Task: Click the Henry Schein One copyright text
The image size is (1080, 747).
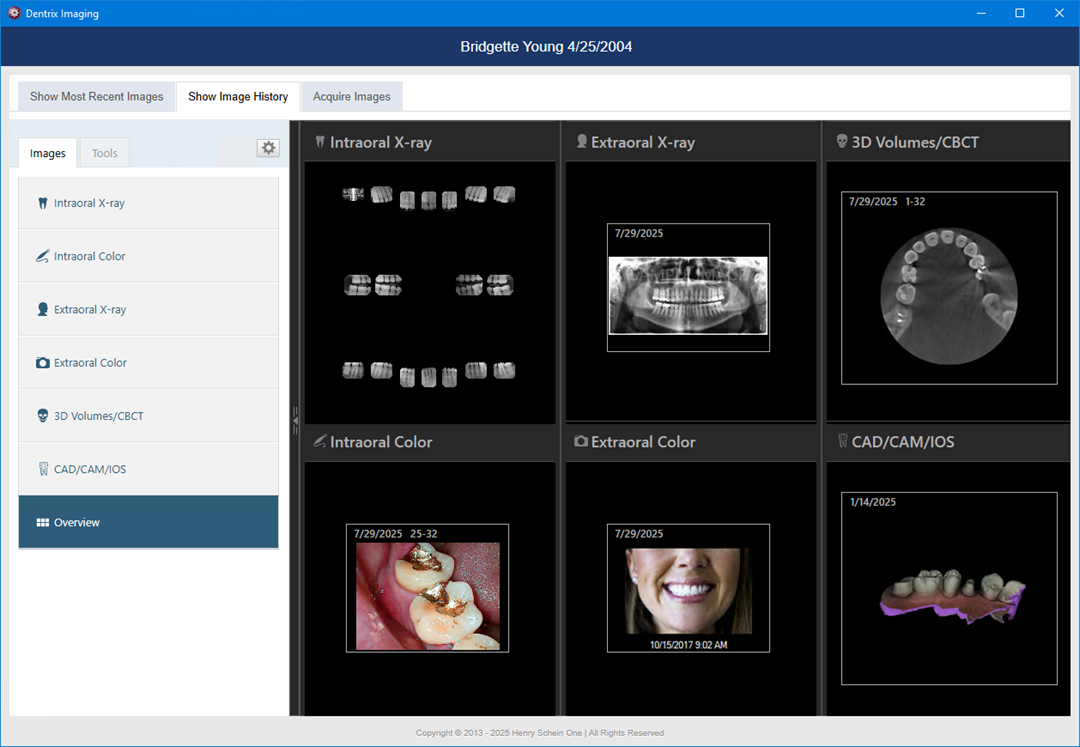Action: pyautogui.click(x=540, y=733)
